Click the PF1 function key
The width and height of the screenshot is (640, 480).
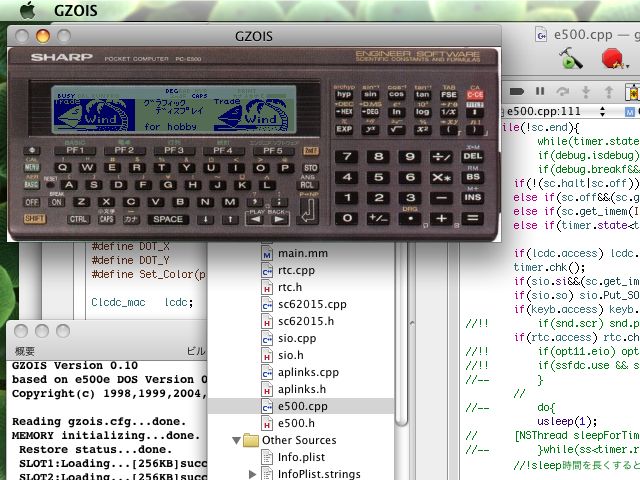[x=75, y=151]
